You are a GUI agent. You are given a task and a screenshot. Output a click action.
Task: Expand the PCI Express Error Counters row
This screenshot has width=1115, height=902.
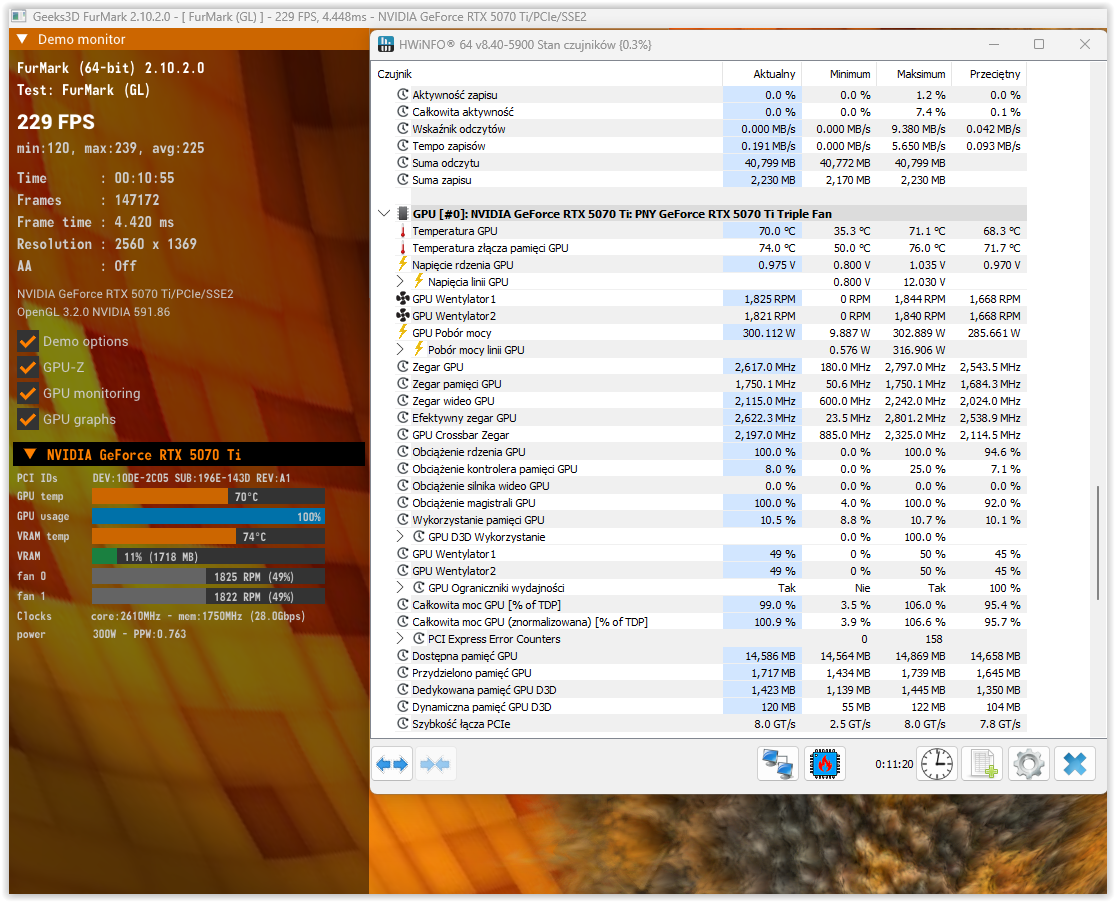[x=402, y=639]
